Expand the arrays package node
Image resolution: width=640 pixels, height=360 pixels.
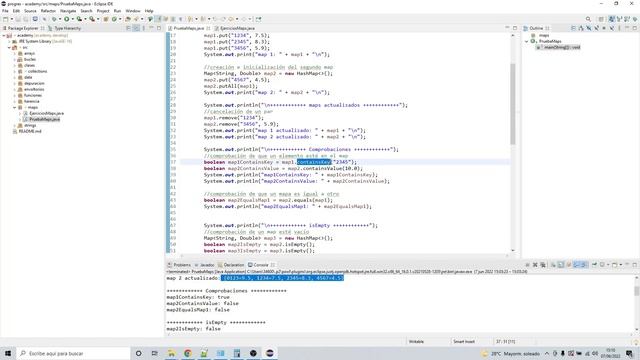tap(15, 53)
